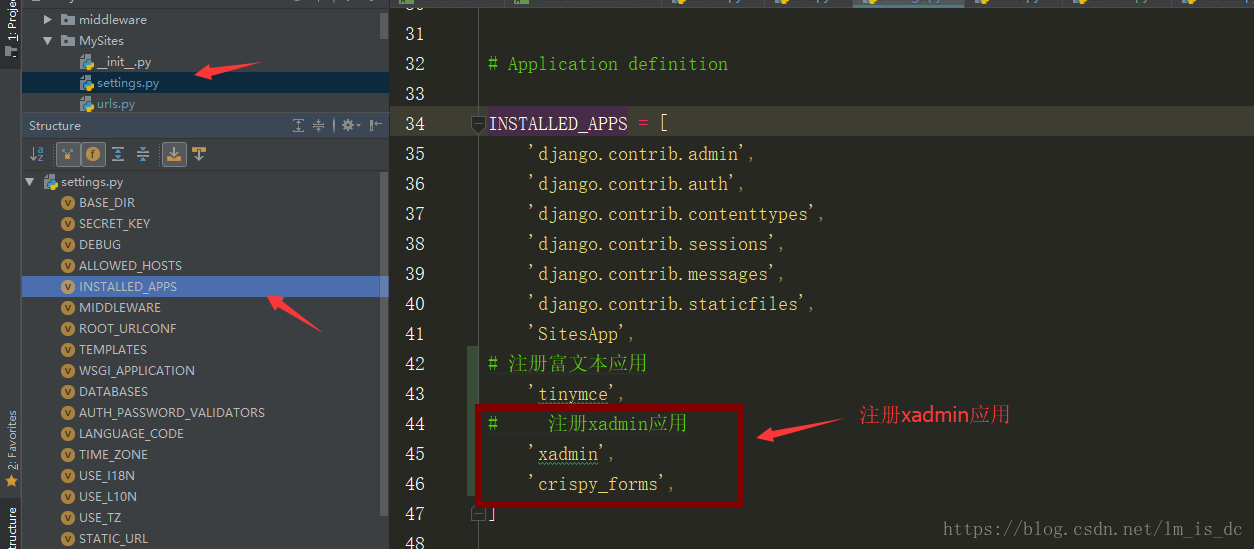Click variable icon next to ALLOWED_HOSTS

68,266
